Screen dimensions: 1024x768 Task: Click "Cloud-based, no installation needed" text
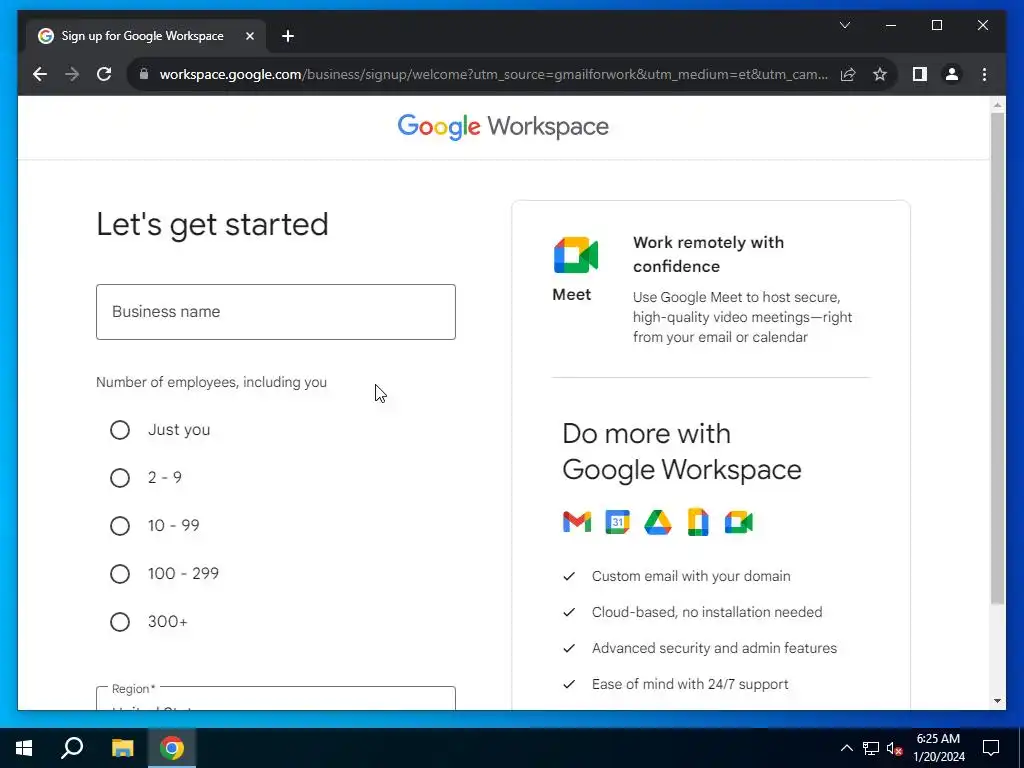(707, 612)
